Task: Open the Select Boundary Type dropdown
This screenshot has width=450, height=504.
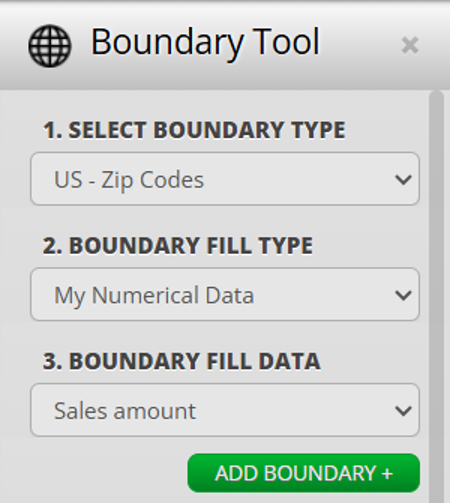Action: (x=225, y=179)
